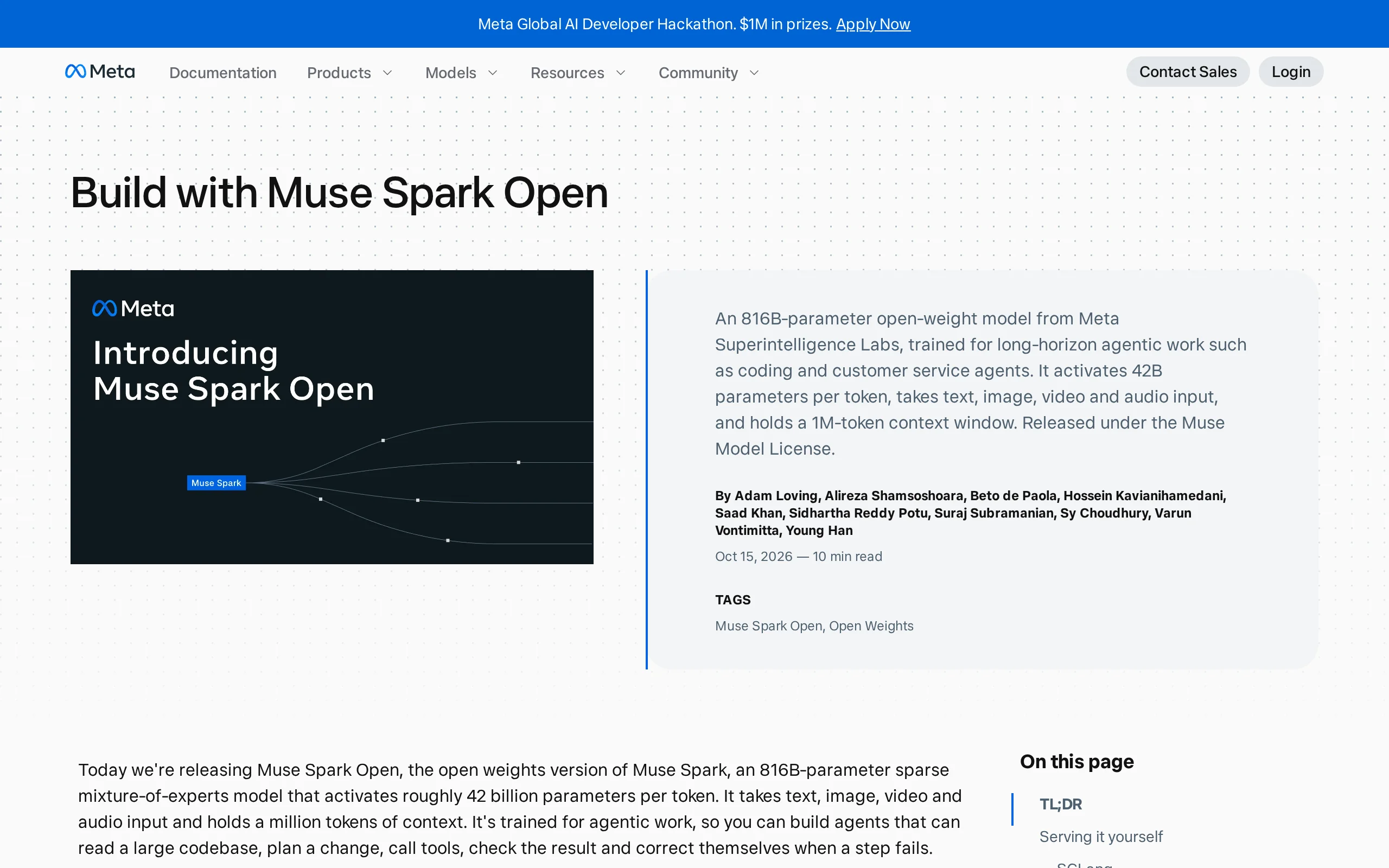Click the TAGS label
This screenshot has width=1389, height=868.
coord(732,600)
